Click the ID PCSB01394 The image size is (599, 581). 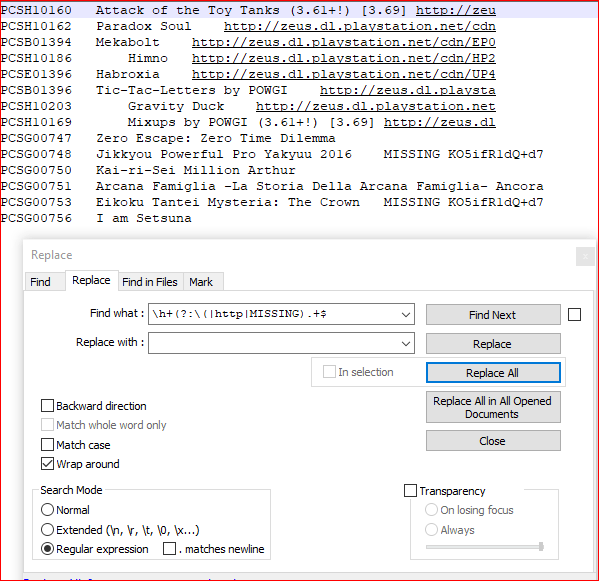[36, 42]
